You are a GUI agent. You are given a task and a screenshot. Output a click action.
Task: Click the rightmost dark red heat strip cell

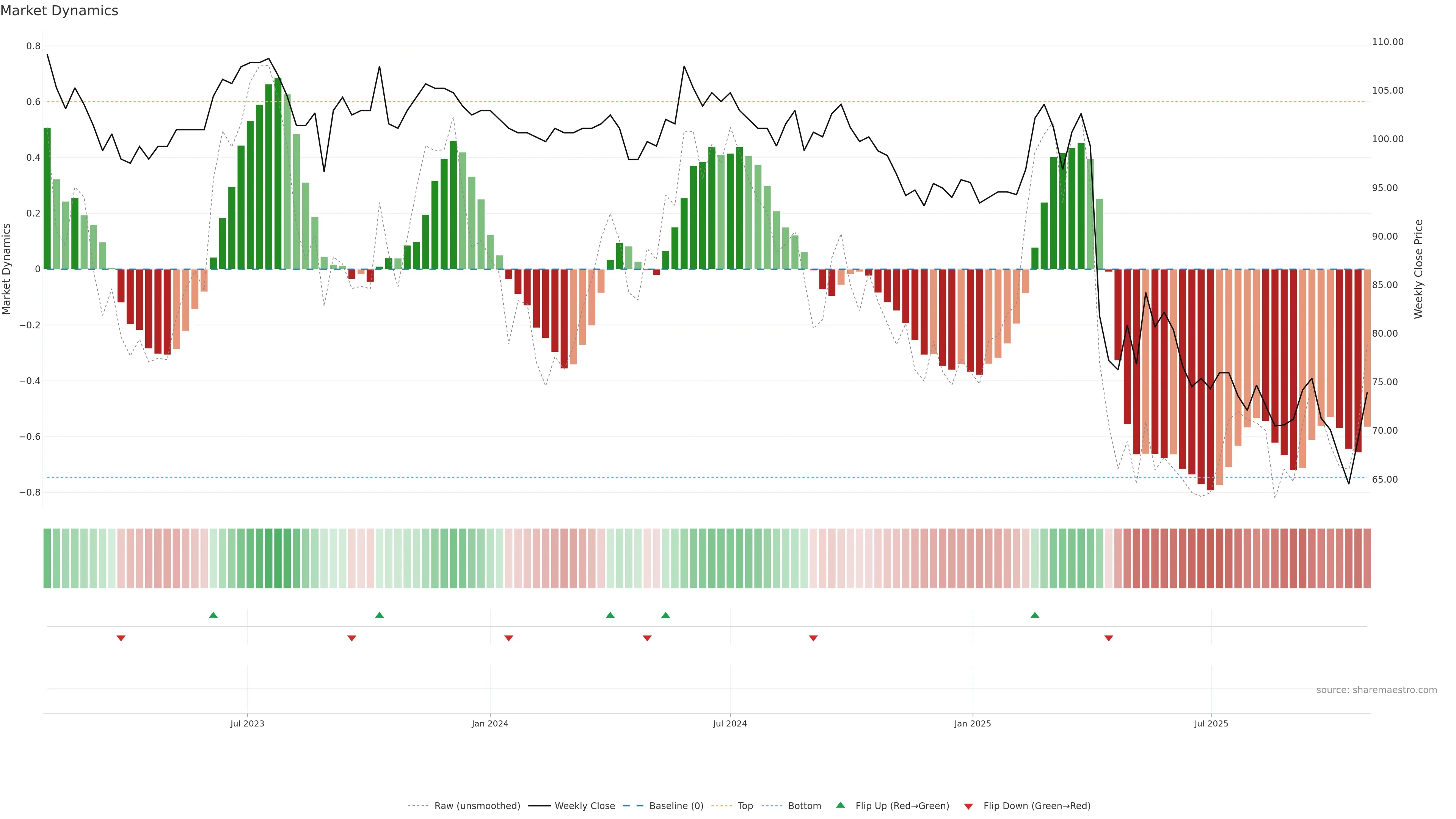(x=1367, y=559)
